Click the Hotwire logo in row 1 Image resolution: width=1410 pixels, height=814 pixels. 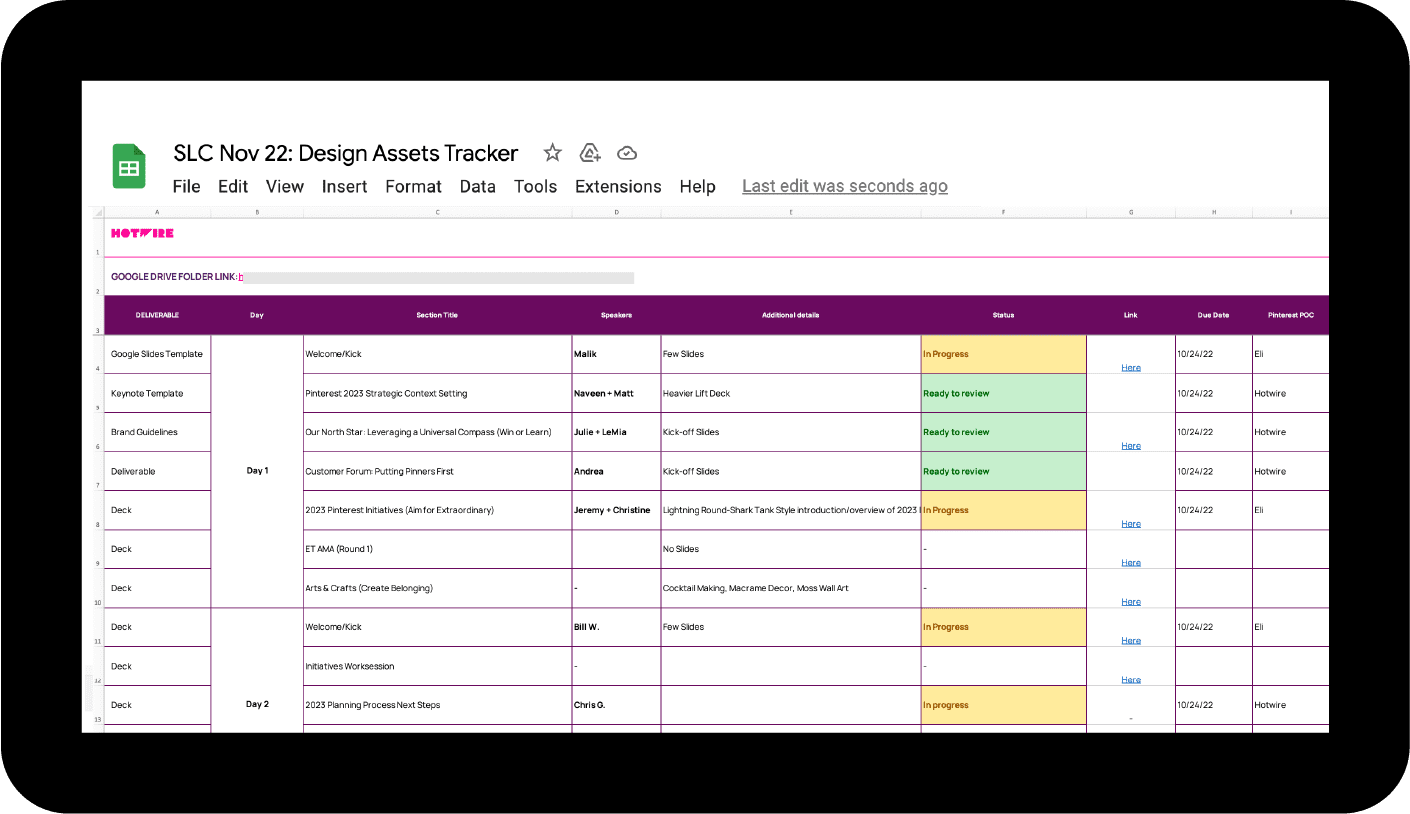coord(142,233)
